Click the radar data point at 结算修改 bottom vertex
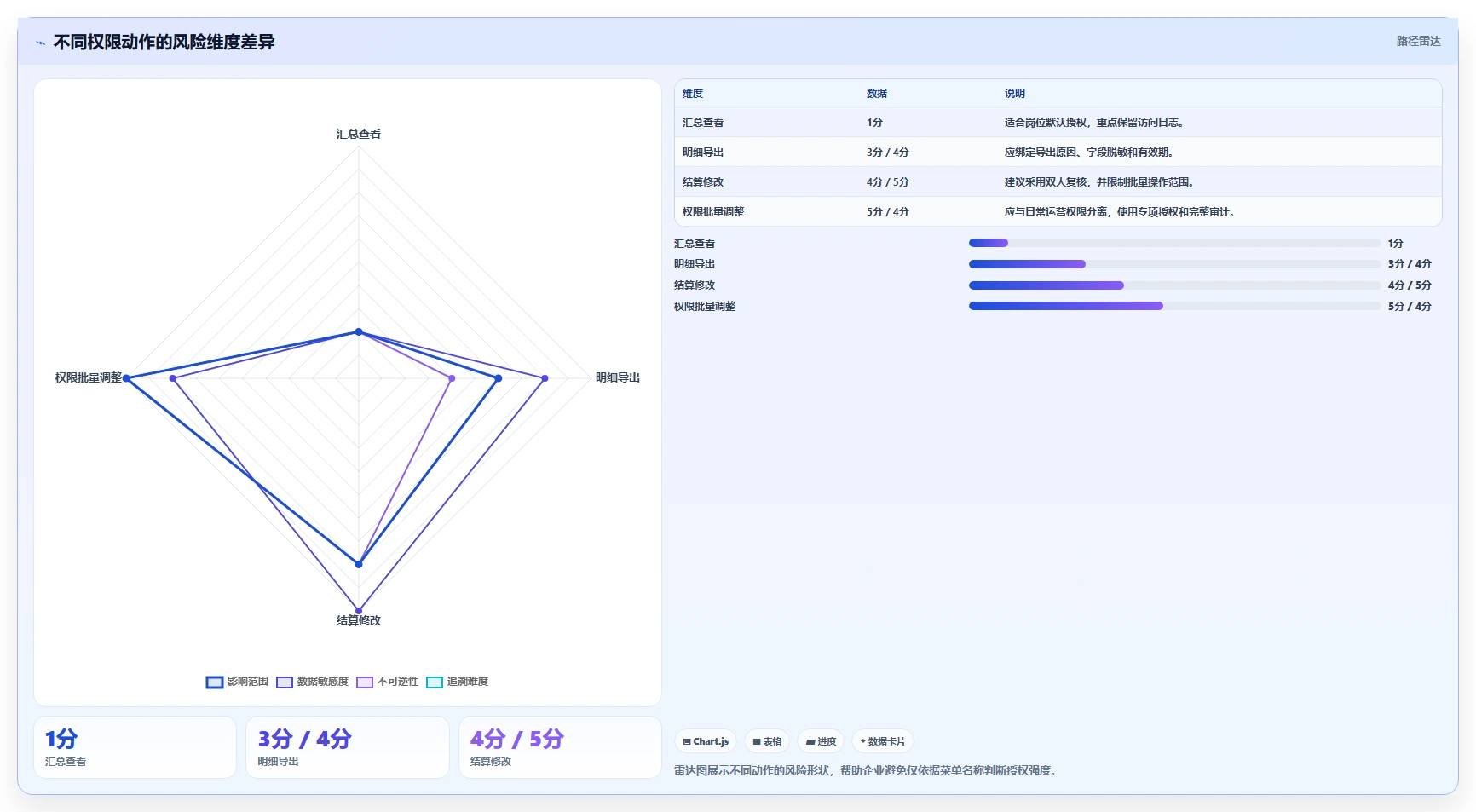The width and height of the screenshot is (1476, 812). pos(359,611)
